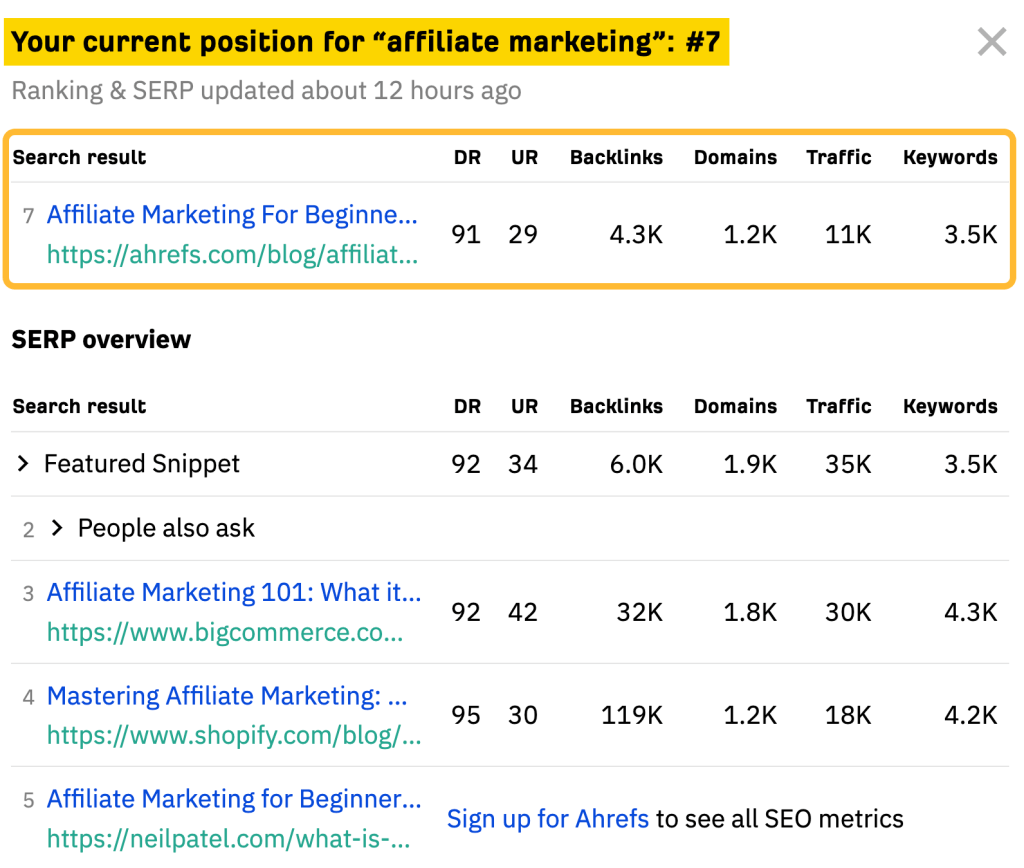Click the highlighted current position heading
The height and width of the screenshot is (868, 1024).
pyautogui.click(x=369, y=43)
